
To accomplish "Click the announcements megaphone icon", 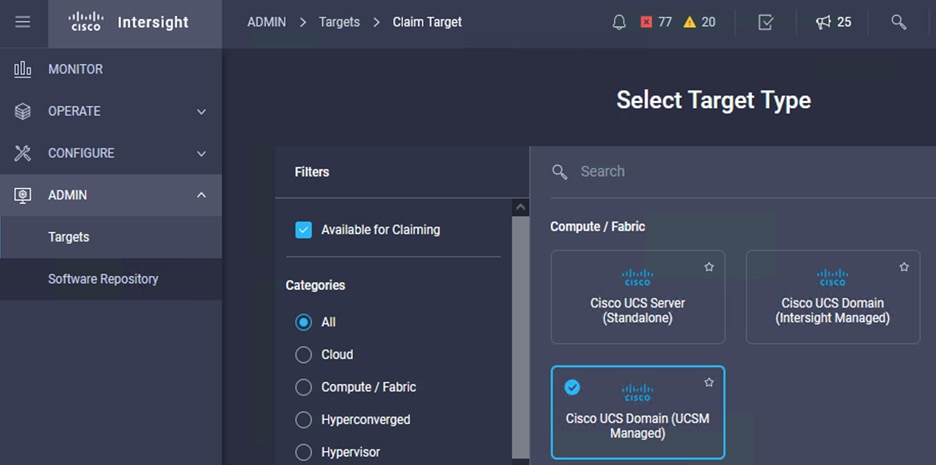I will click(833, 22).
